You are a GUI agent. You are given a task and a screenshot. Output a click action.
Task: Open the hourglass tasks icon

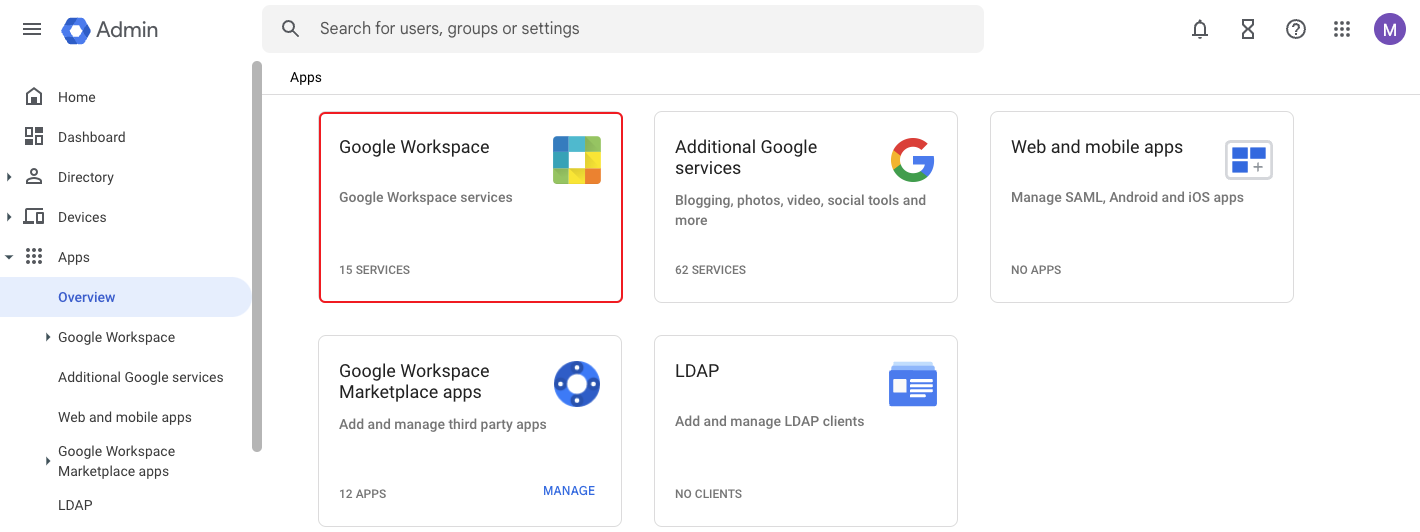1248,29
